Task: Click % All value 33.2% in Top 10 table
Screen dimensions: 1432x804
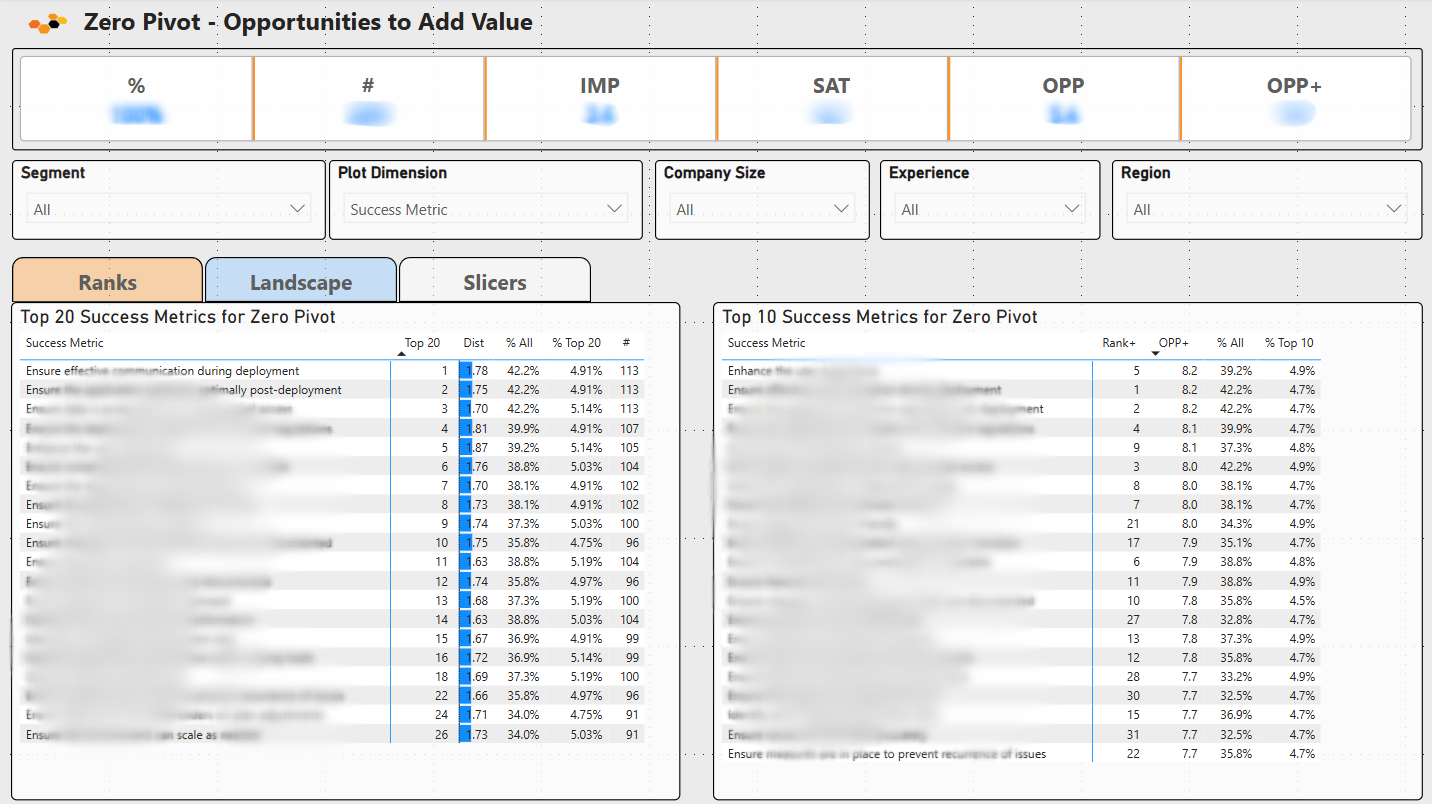Action: 1235,677
